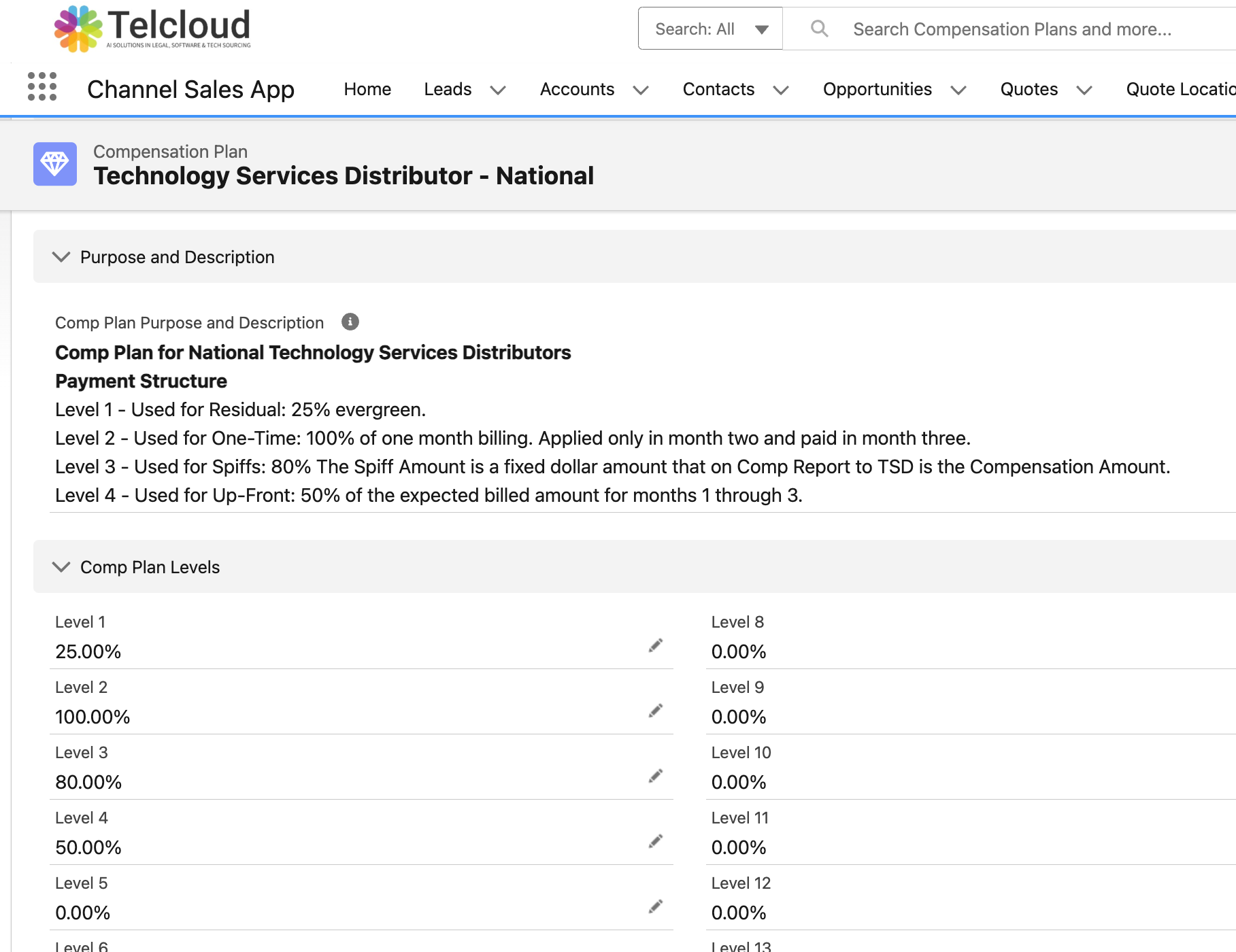This screenshot has height=952, width=1236.
Task: Edit Level 3 with the pencil icon
Action: pyautogui.click(x=656, y=776)
